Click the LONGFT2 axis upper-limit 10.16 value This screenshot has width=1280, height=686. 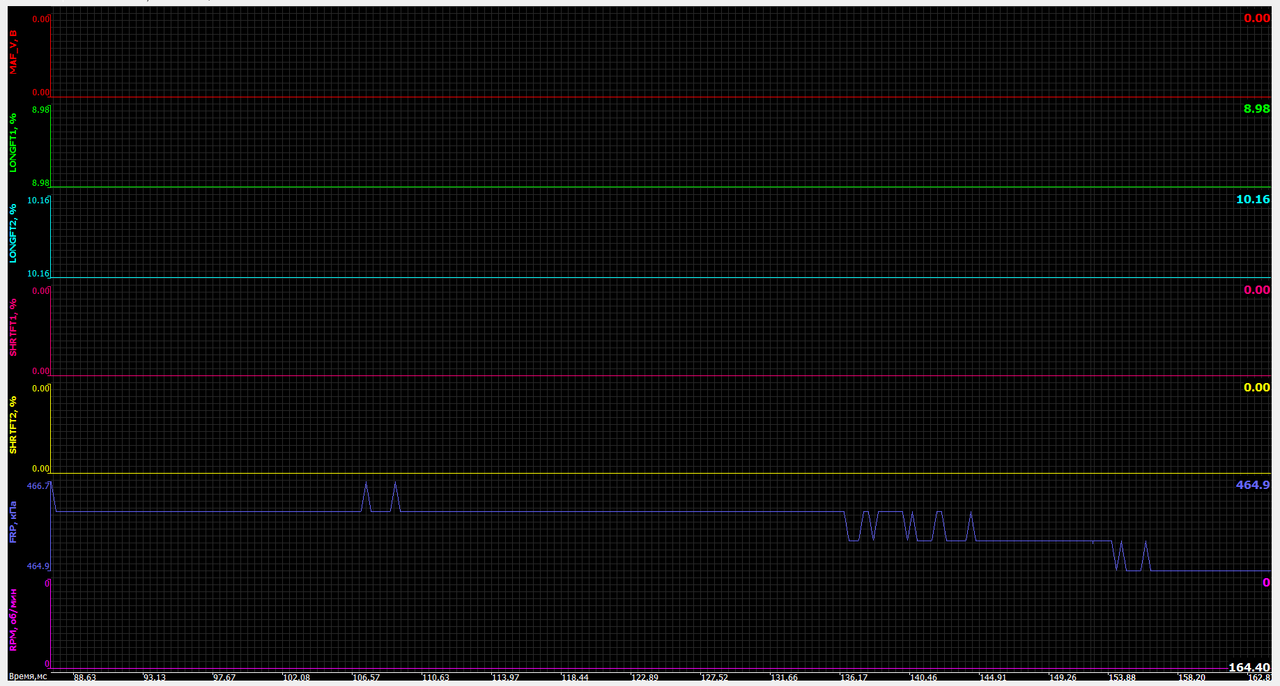38,200
